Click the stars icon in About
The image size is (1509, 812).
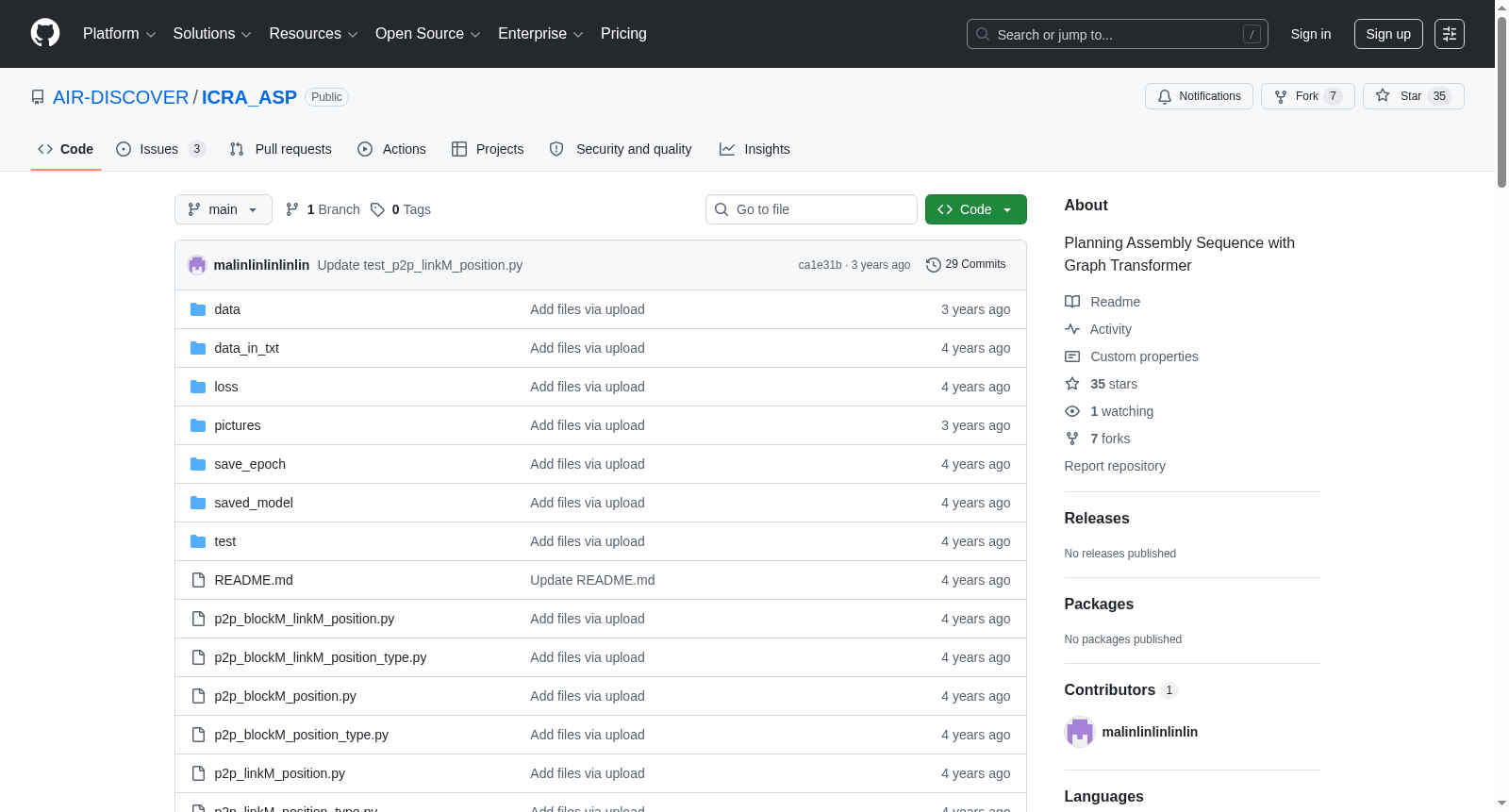pyautogui.click(x=1072, y=384)
